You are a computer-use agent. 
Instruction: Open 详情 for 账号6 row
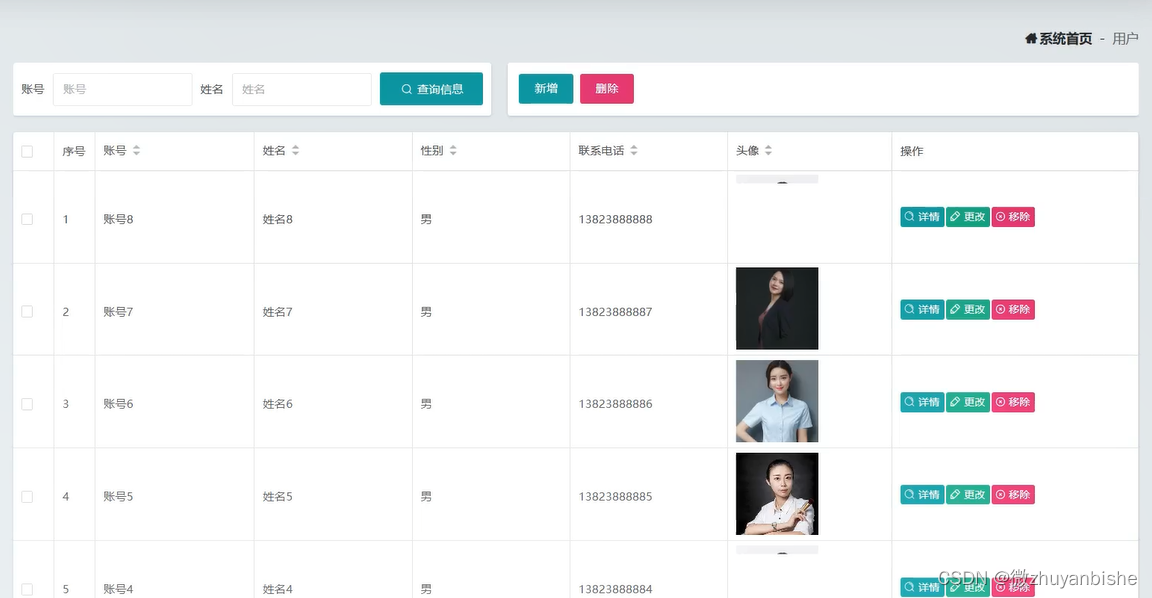coord(922,402)
